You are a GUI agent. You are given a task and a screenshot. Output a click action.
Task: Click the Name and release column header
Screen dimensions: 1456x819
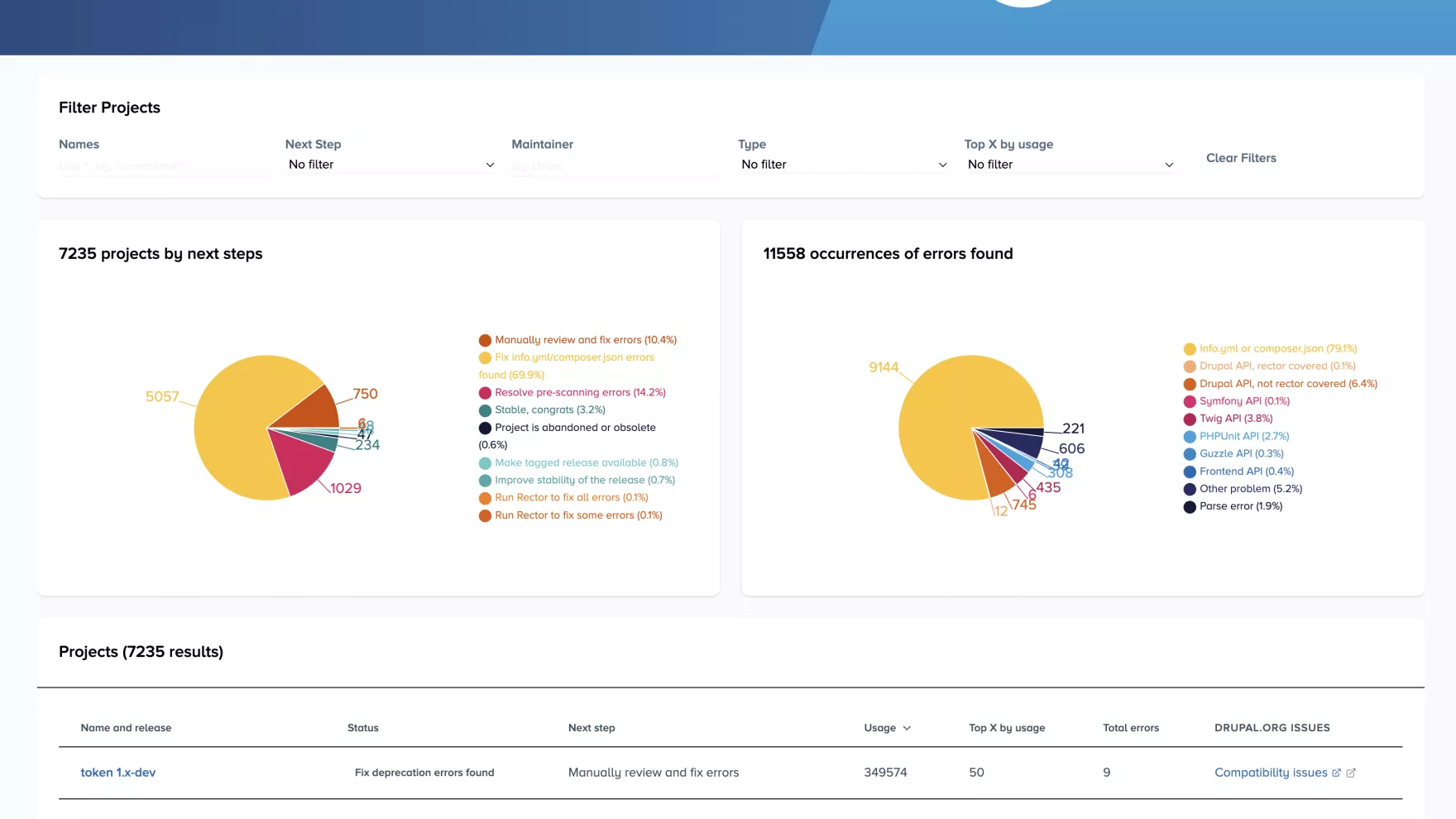[x=126, y=728]
